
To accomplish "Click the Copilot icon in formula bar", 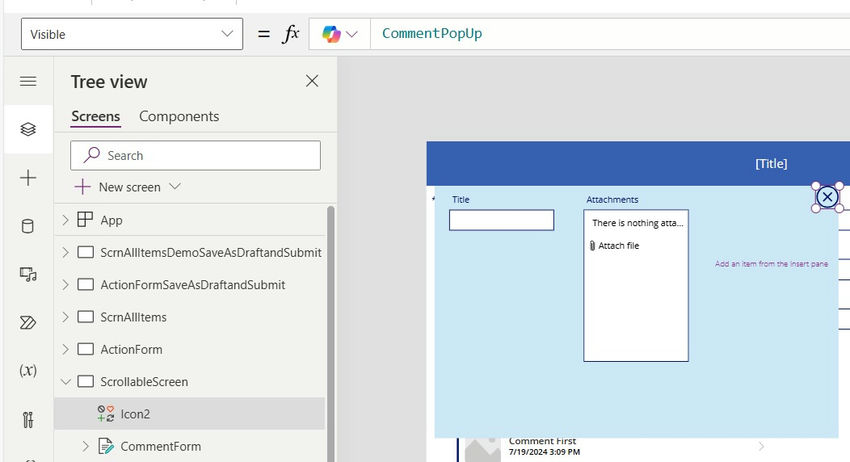I will pyautogui.click(x=331, y=34).
